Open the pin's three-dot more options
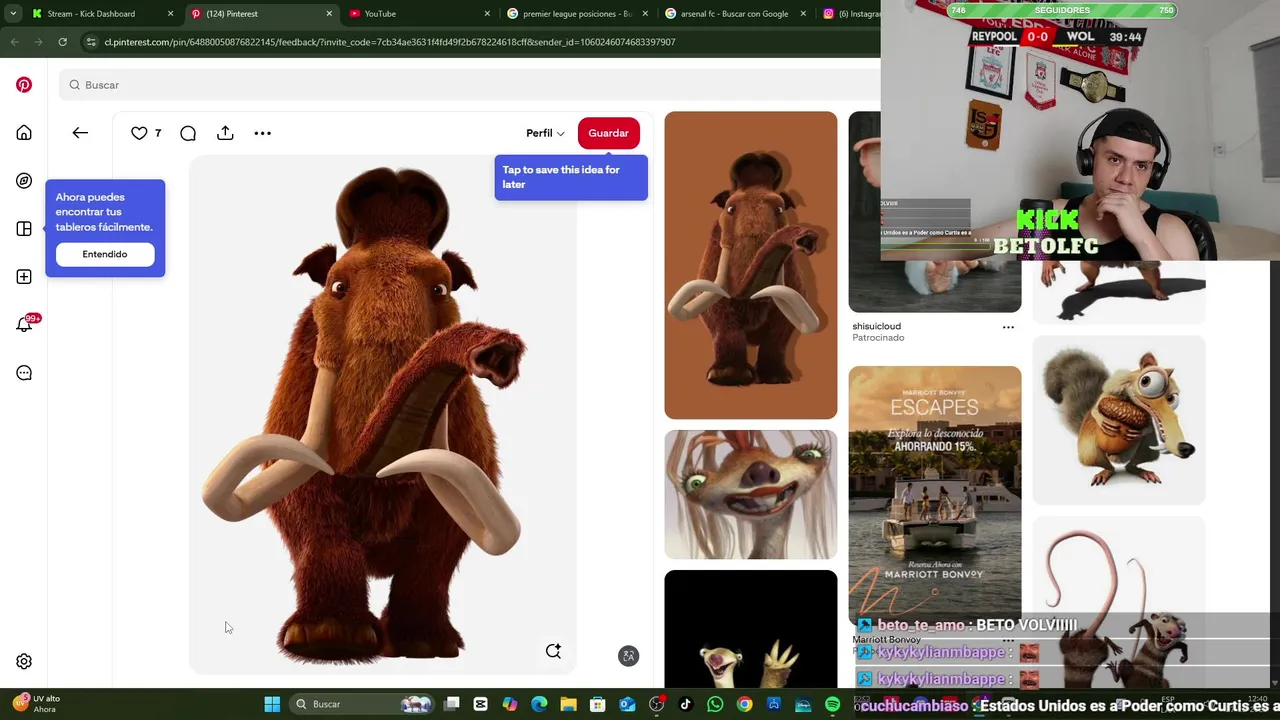 coord(262,133)
